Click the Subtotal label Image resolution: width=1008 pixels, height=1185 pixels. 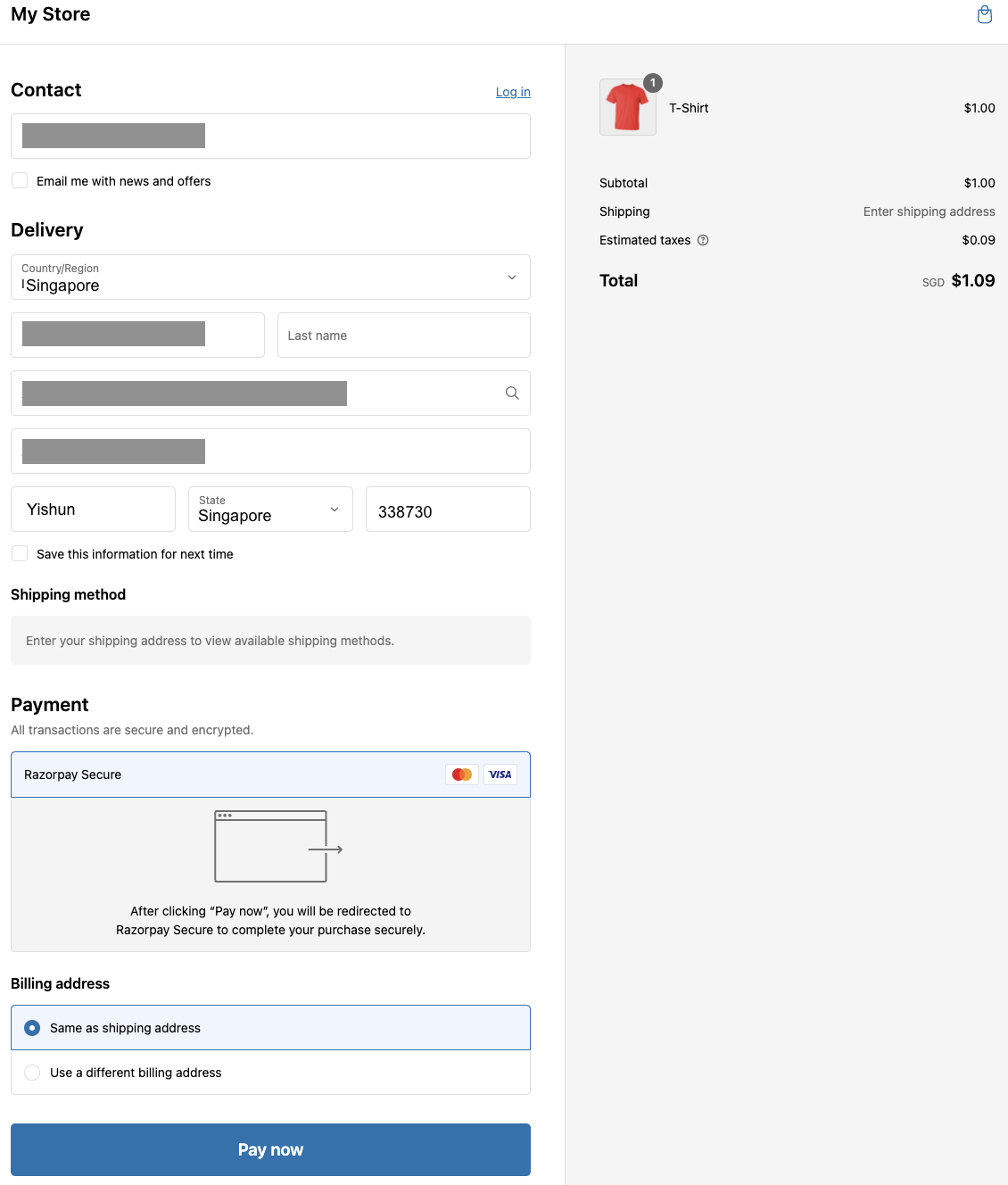coord(624,183)
